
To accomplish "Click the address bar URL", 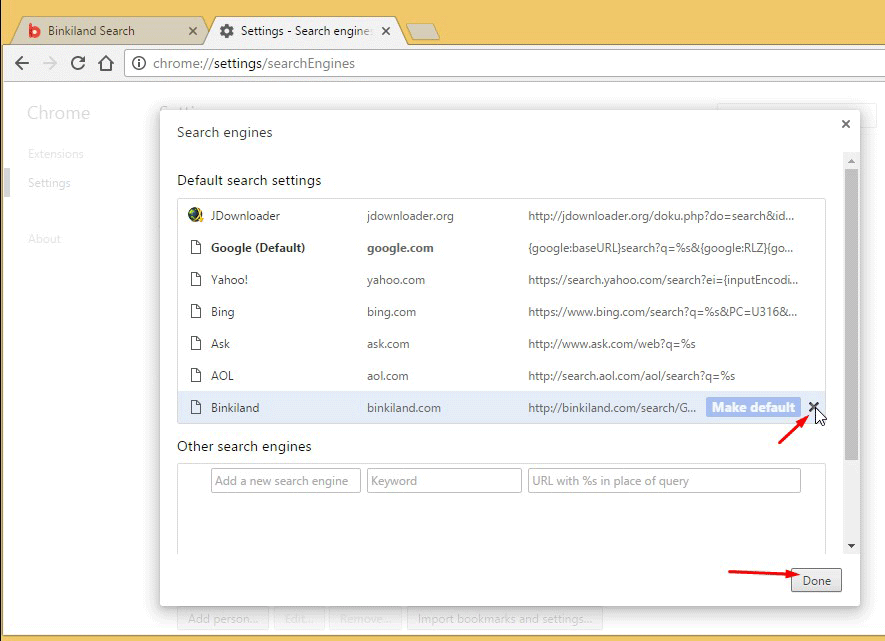I will (x=253, y=63).
